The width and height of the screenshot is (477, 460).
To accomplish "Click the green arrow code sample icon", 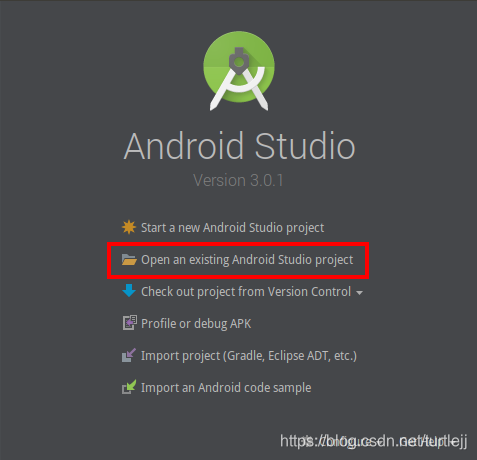I will pyautogui.click(x=129, y=387).
